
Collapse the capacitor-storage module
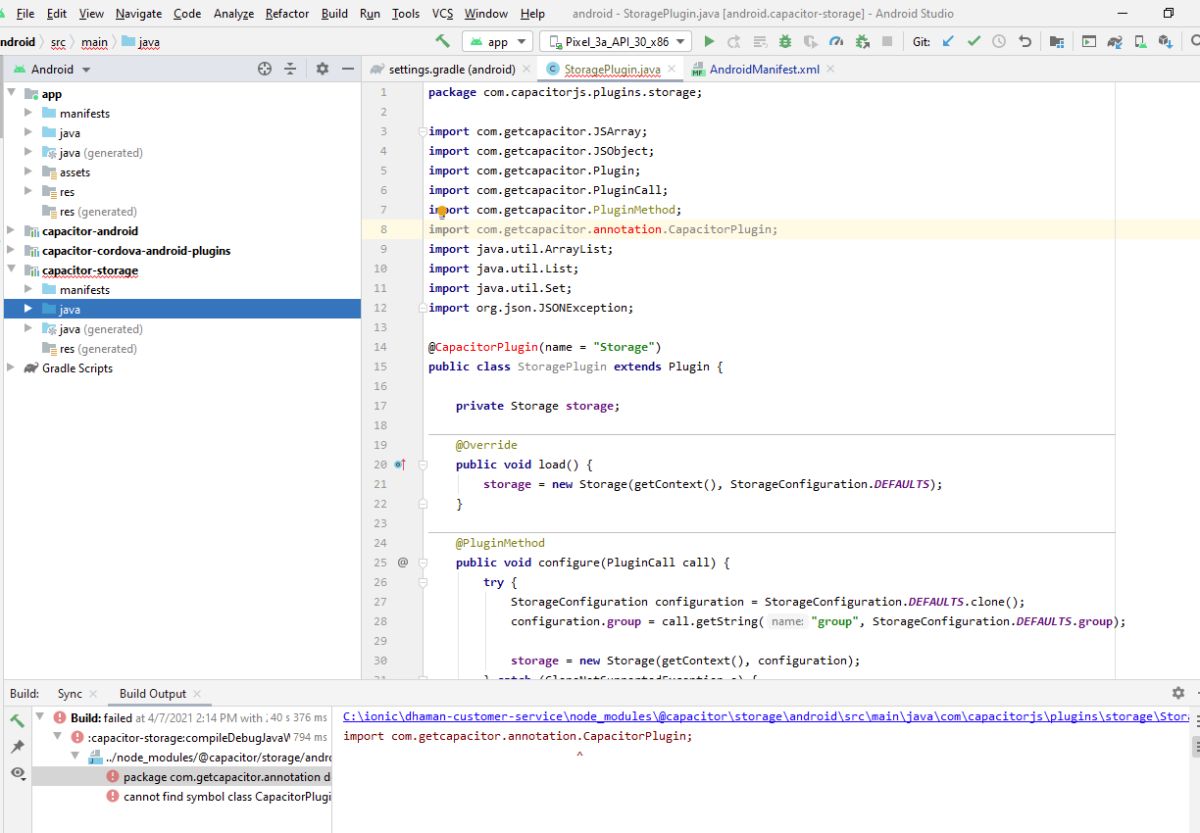[11, 270]
